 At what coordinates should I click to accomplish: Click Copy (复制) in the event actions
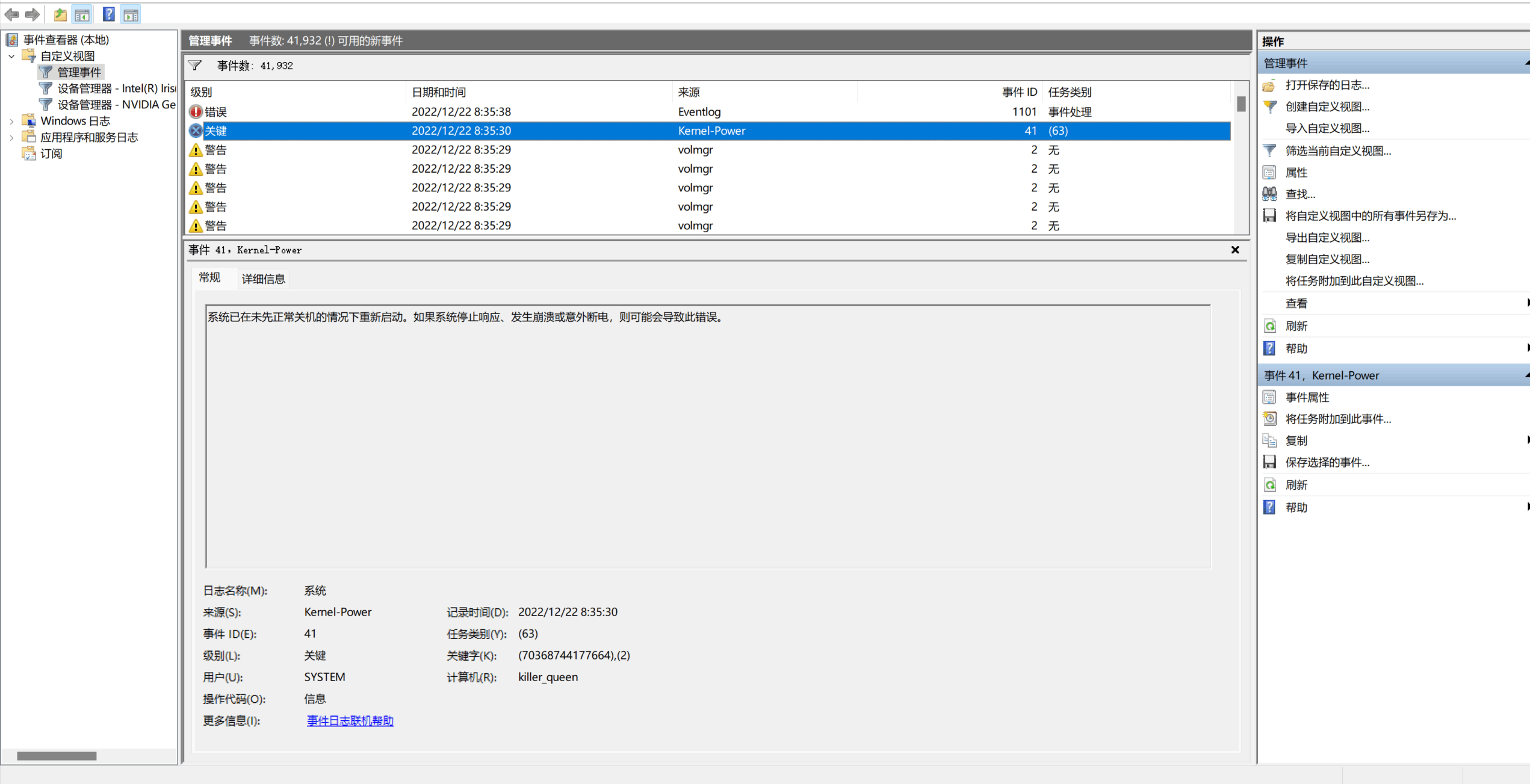click(x=1296, y=440)
